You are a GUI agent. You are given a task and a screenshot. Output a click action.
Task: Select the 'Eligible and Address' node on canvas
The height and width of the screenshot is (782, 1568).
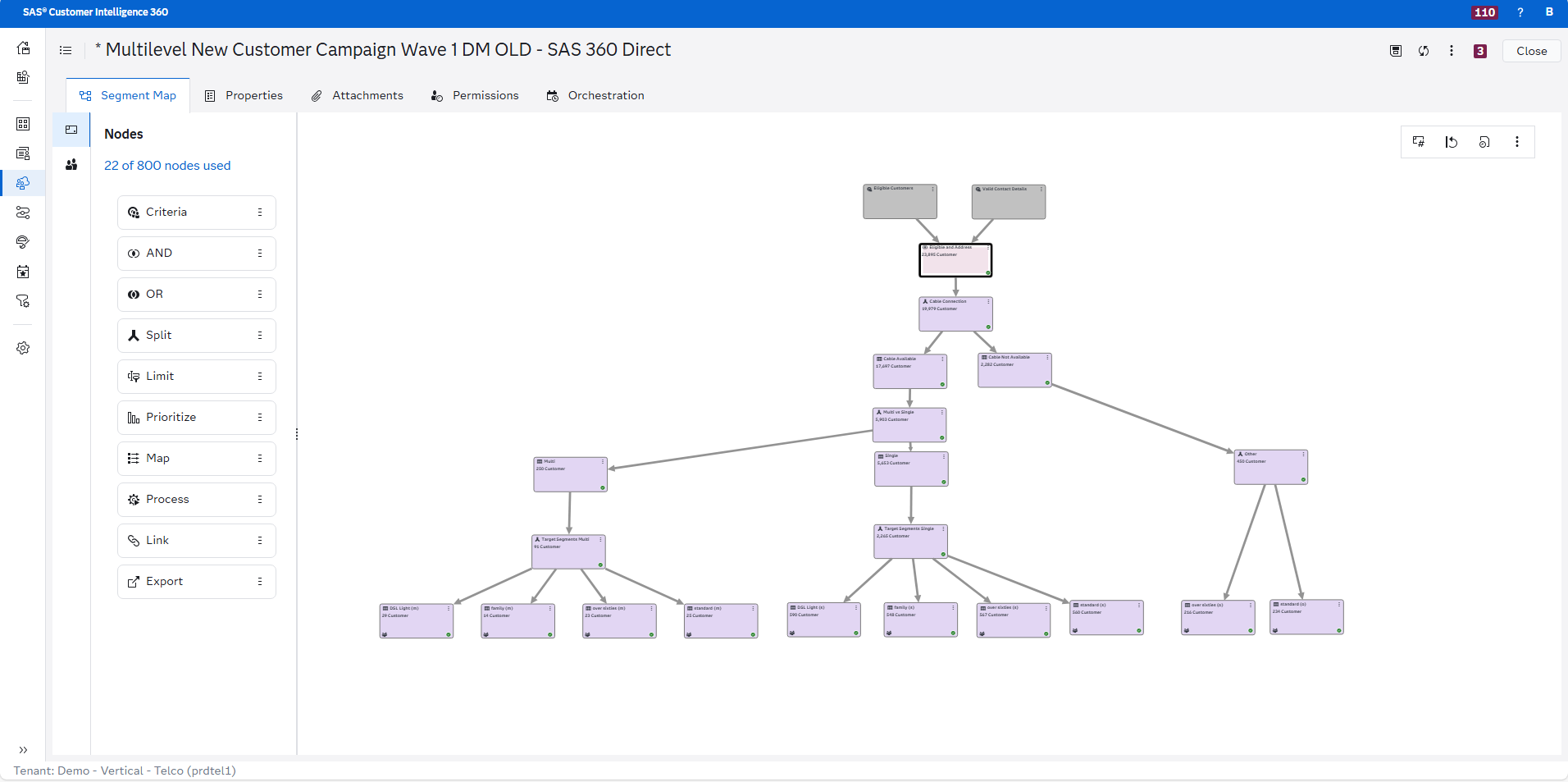point(955,259)
